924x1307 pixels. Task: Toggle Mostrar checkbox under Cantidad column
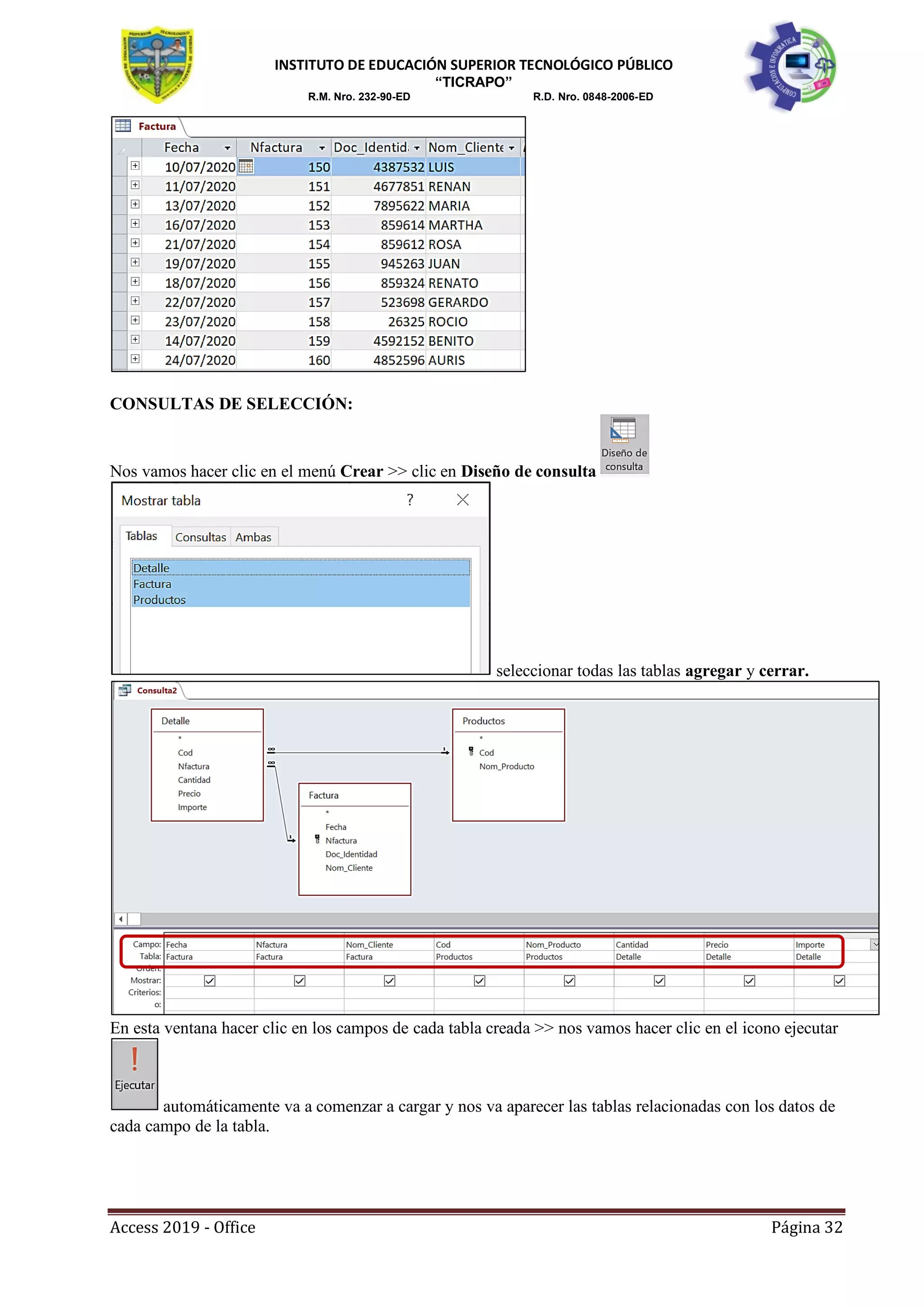[x=660, y=980]
